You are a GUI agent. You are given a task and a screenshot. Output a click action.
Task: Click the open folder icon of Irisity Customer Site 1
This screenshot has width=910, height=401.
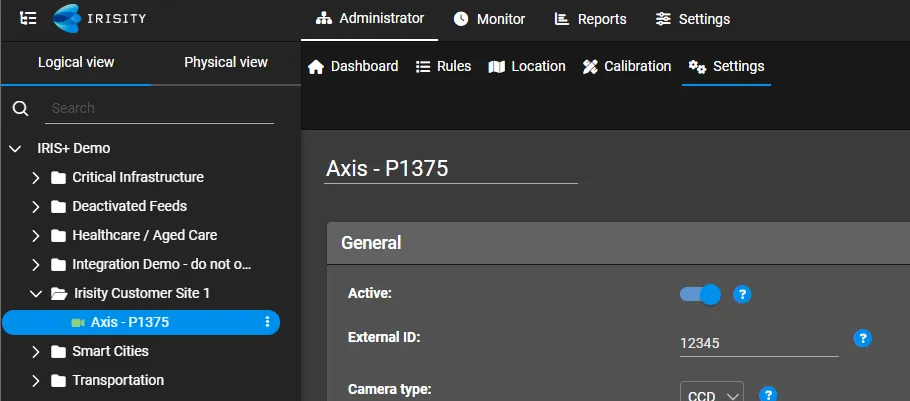59,294
